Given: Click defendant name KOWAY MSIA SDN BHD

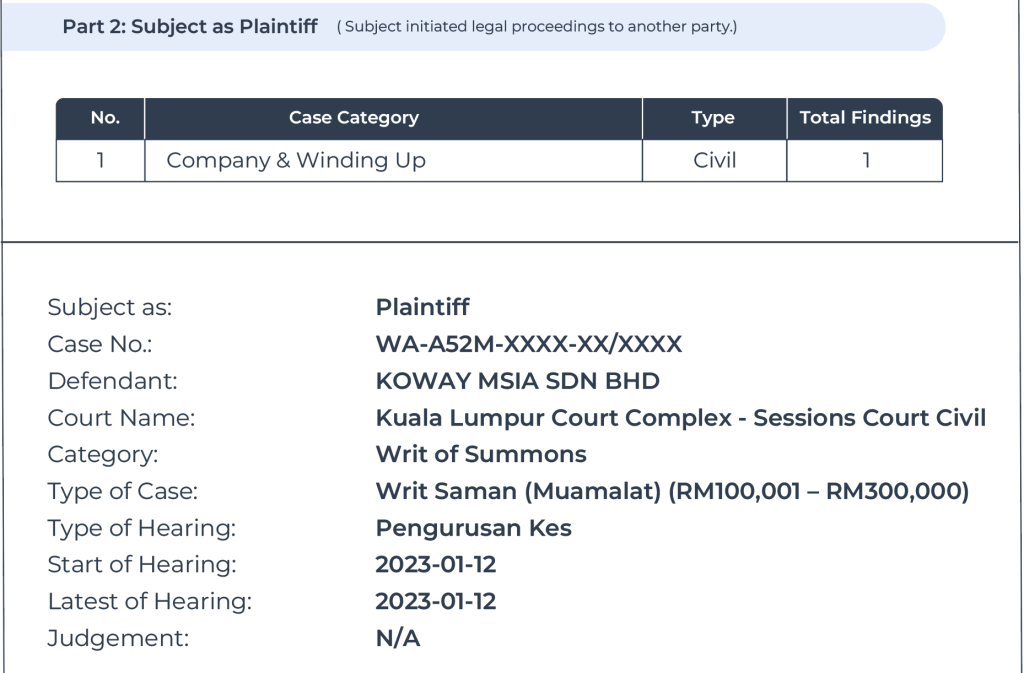Looking at the screenshot, I should [x=517, y=381].
